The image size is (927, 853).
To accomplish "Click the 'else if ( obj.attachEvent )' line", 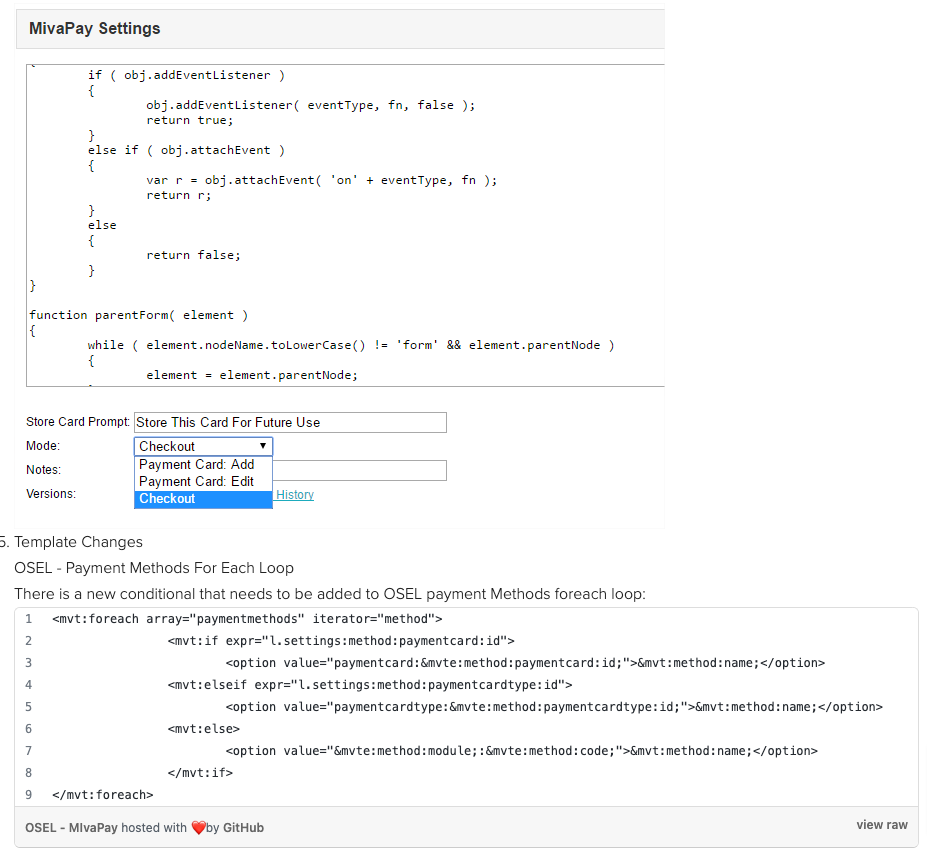I will (186, 150).
